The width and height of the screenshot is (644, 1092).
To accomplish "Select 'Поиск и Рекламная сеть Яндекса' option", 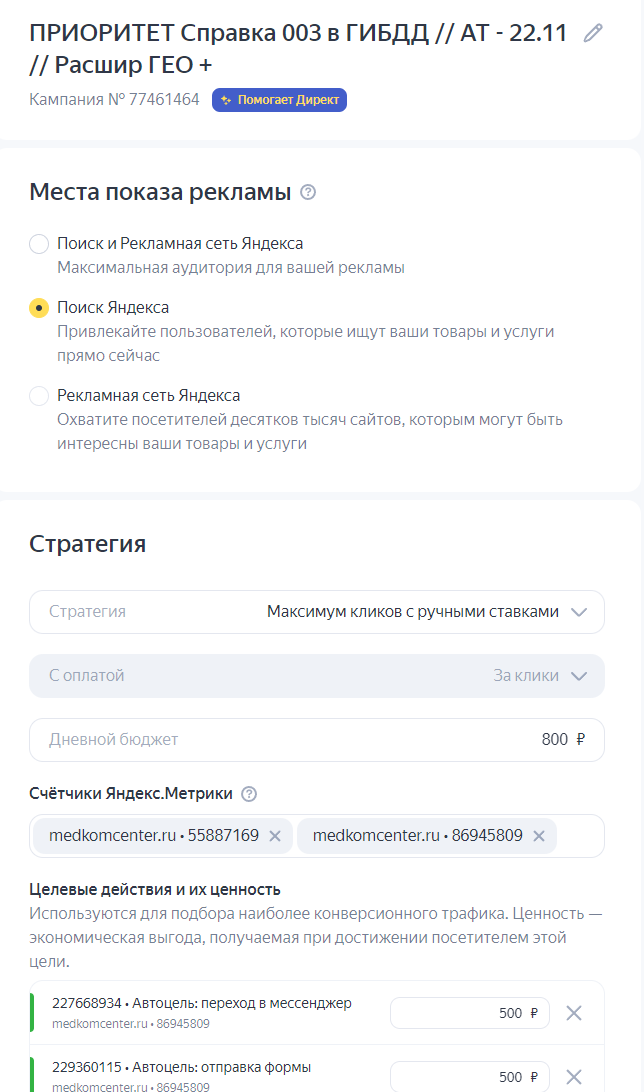I will point(38,243).
